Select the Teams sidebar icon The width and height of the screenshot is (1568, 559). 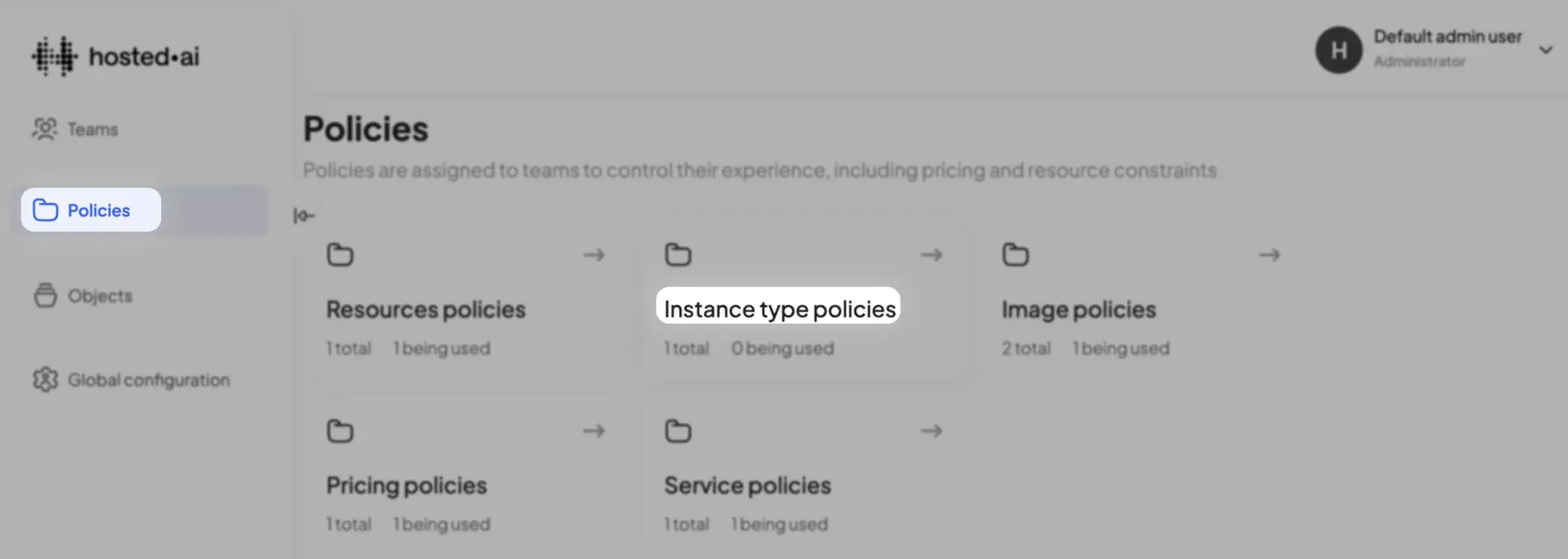[x=45, y=128]
